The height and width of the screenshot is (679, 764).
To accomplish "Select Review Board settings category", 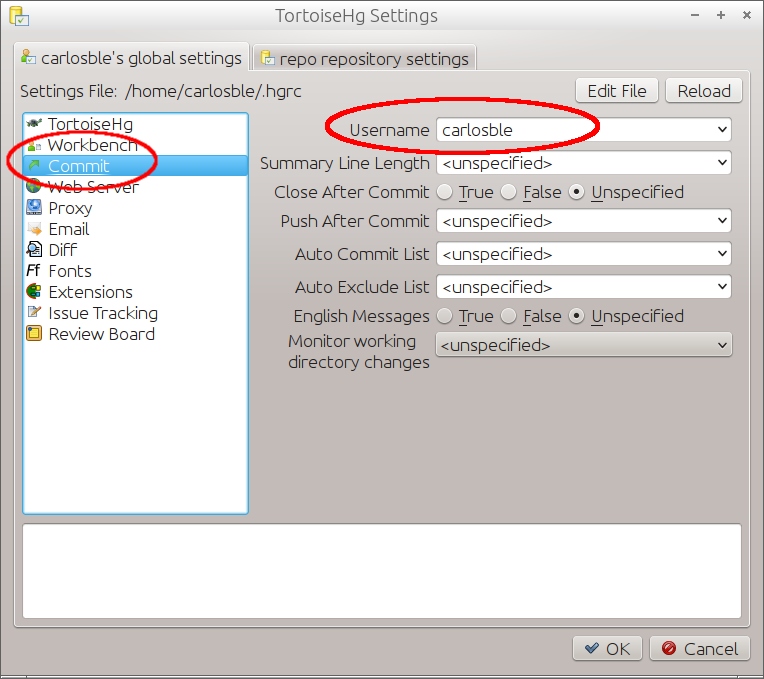I will tap(135, 334).
